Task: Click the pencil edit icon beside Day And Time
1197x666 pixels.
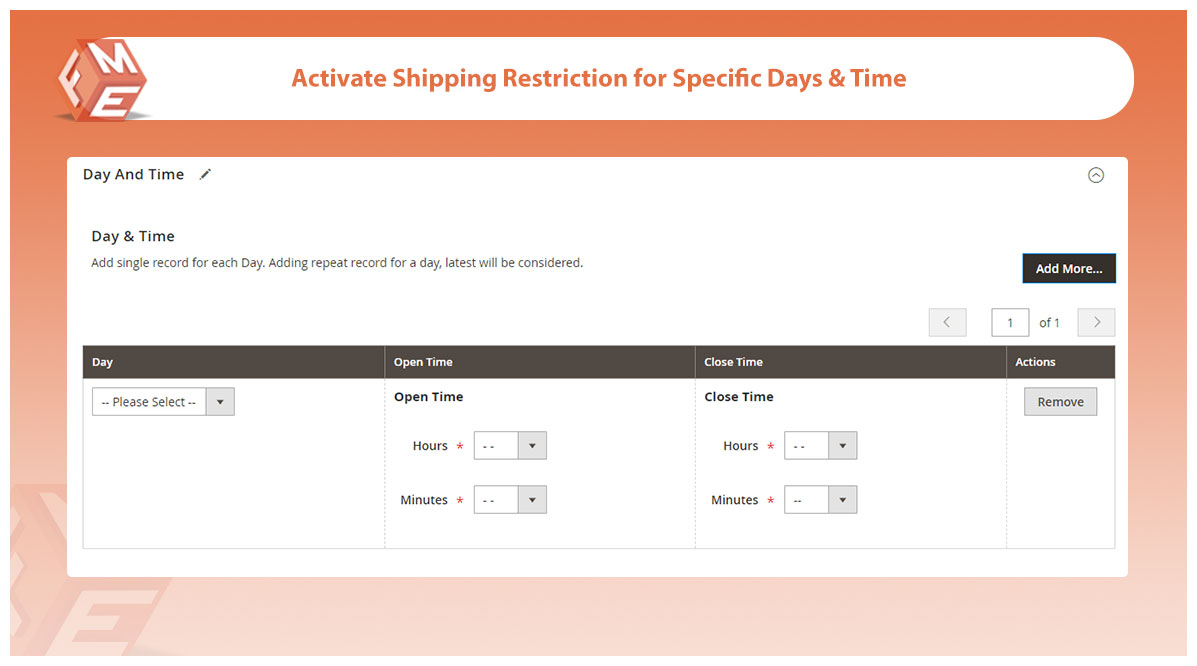Action: click(x=205, y=174)
